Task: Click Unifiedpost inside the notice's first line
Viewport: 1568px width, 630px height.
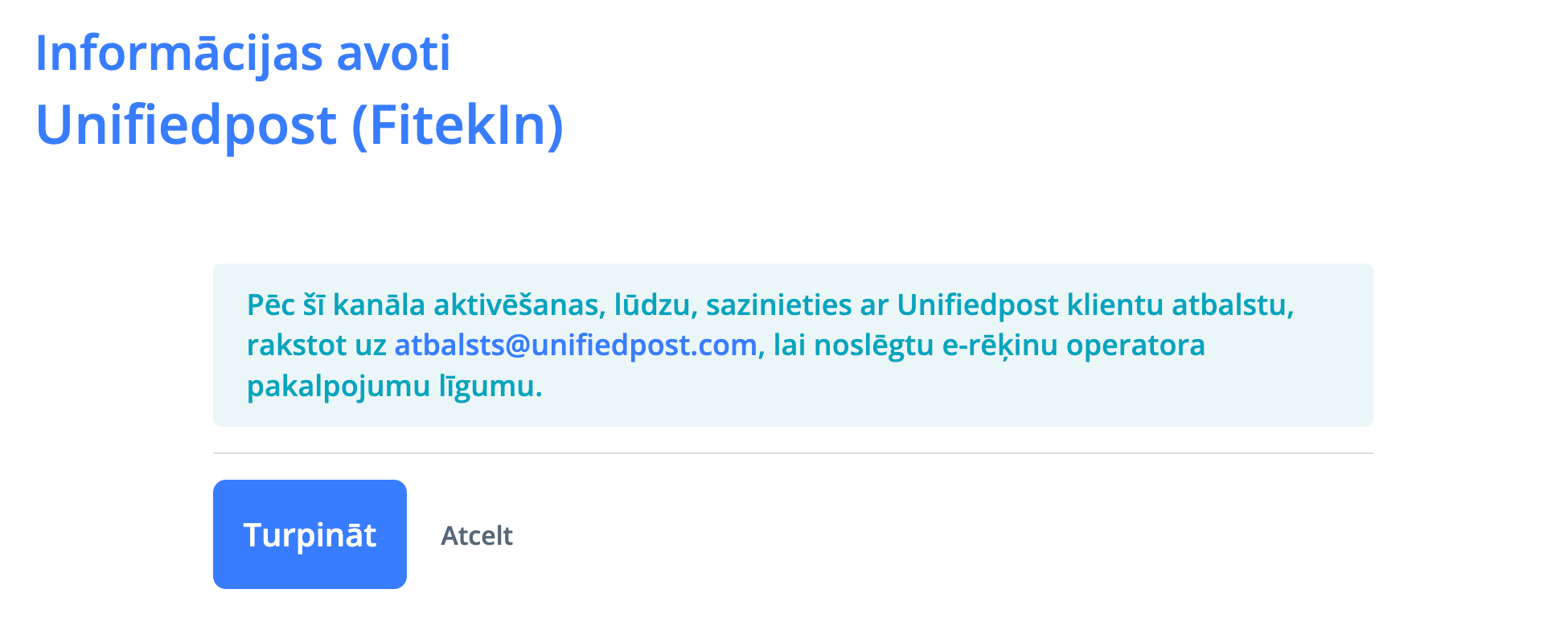Action: (978, 305)
